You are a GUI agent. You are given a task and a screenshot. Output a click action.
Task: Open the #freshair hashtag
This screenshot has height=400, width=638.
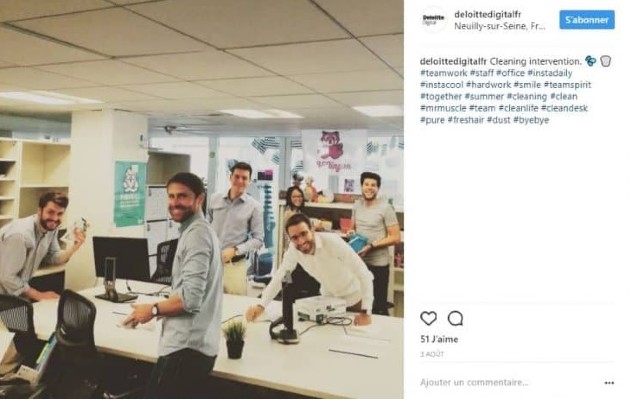[x=465, y=120]
